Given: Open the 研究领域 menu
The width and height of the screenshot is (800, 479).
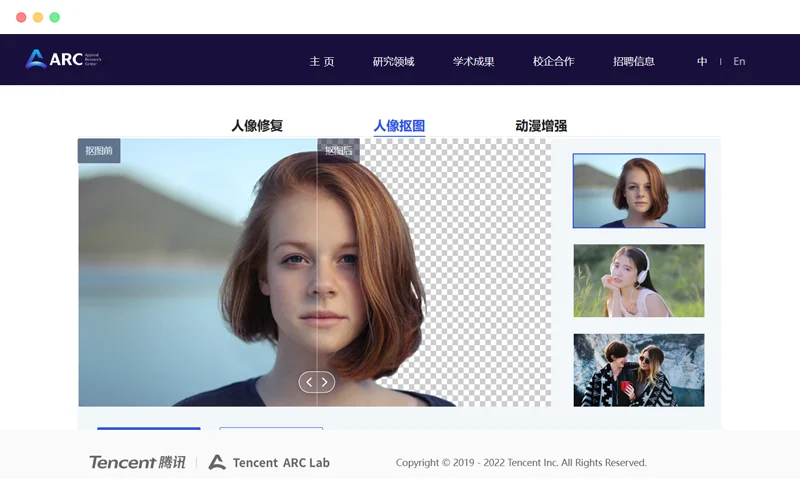Looking at the screenshot, I should (x=393, y=61).
